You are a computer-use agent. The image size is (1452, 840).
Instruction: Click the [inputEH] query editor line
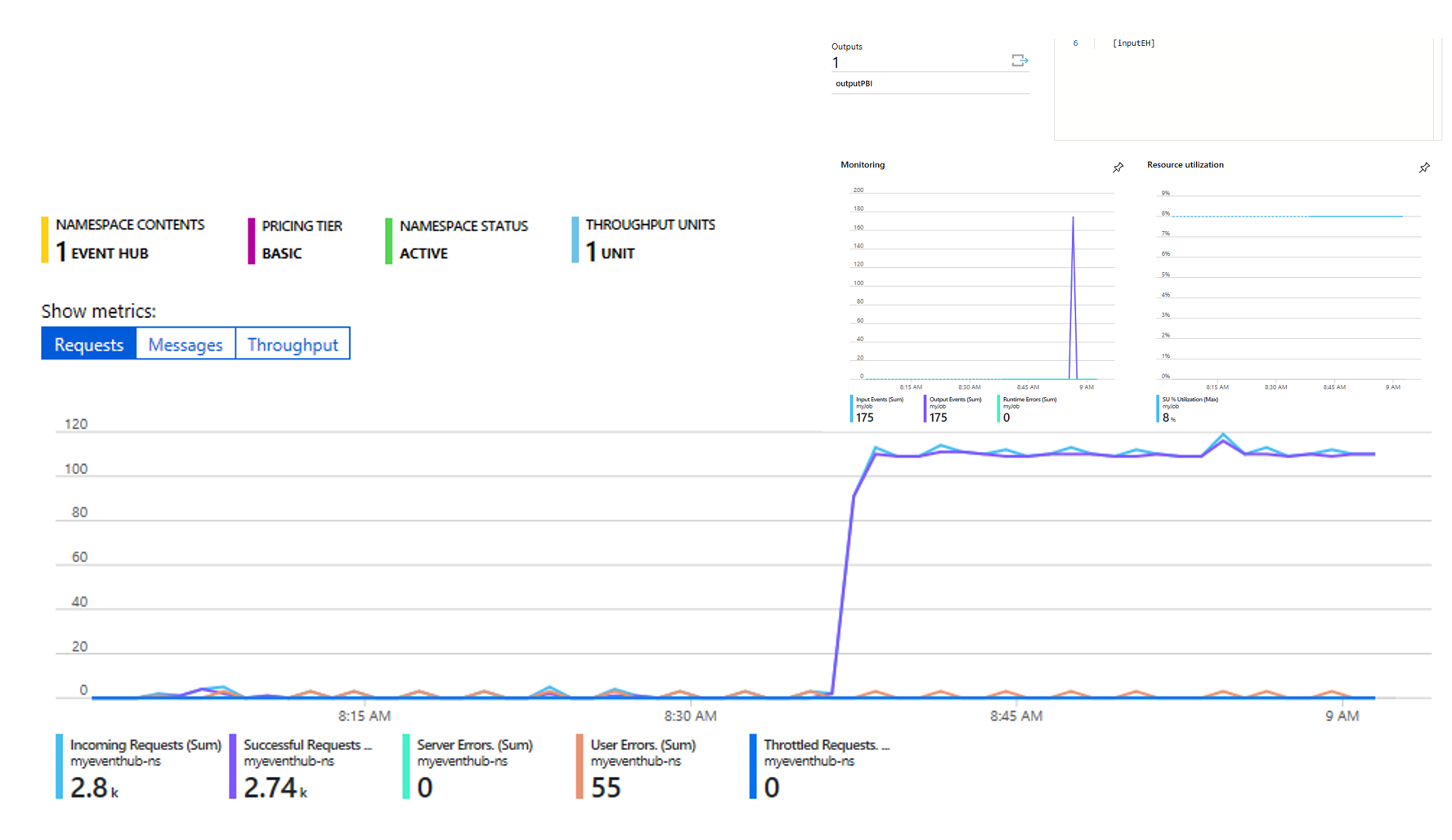pyautogui.click(x=1133, y=43)
